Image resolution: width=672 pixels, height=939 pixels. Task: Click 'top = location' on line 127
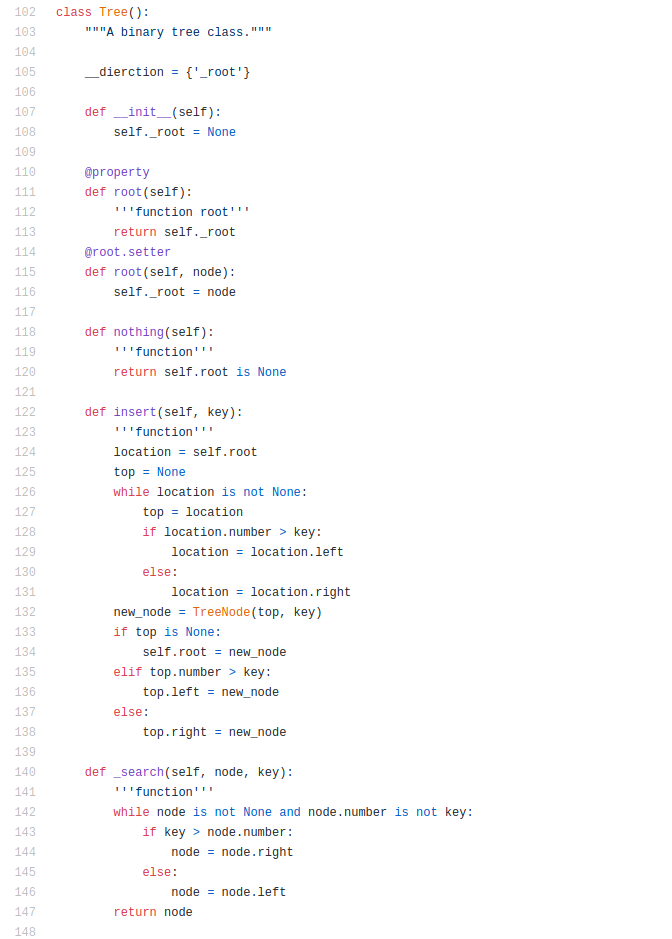pyautogui.click(x=193, y=512)
